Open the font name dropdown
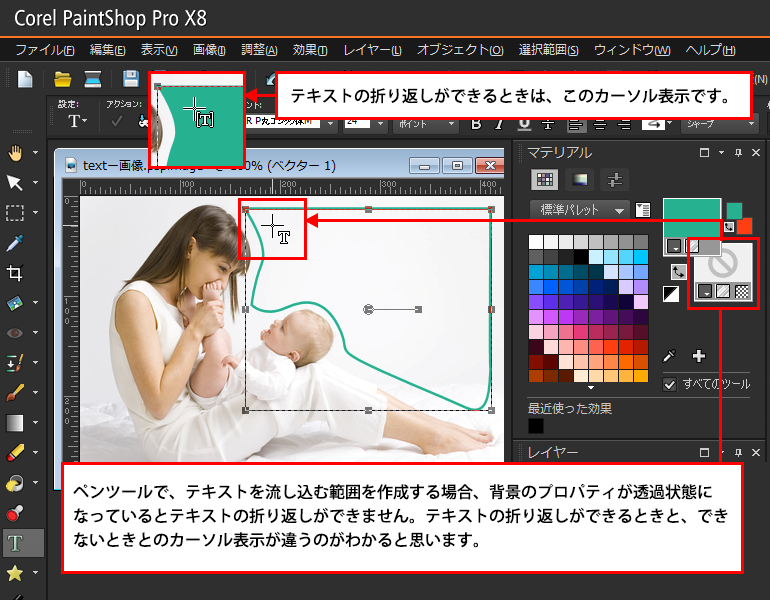 pos(330,124)
